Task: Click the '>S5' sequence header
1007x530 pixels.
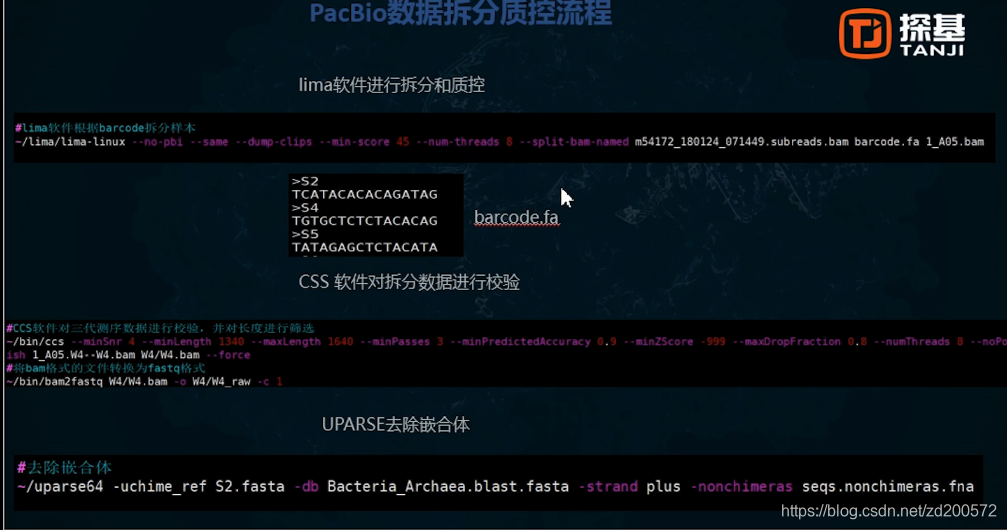Action: (x=305, y=234)
